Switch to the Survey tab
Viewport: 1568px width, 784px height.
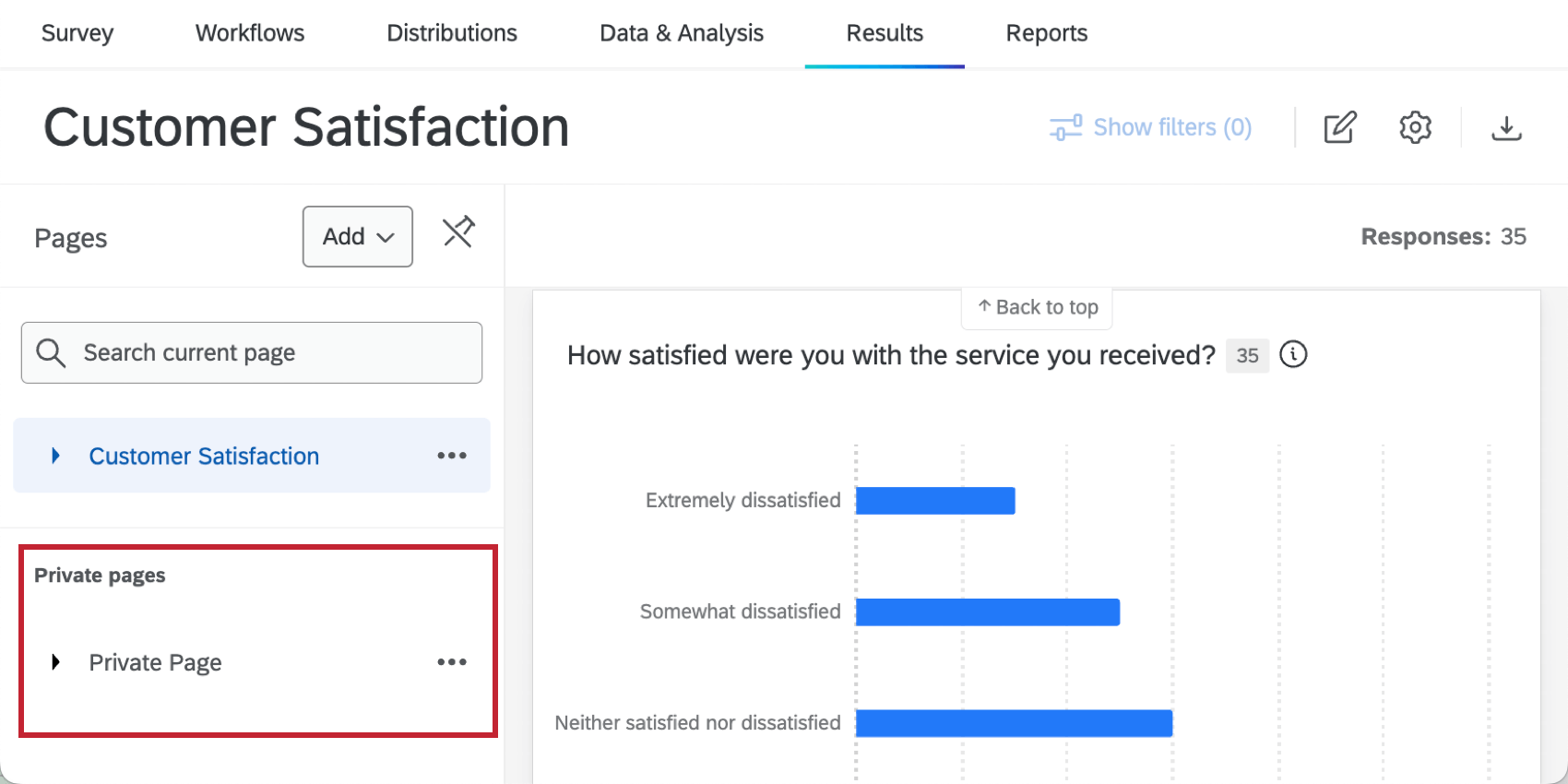[x=77, y=33]
